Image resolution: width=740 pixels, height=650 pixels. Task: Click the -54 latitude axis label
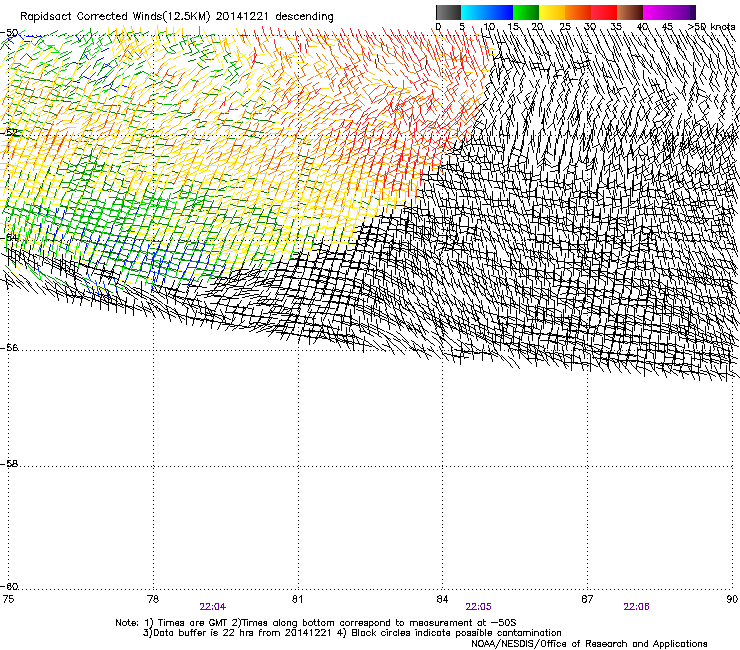point(9,237)
